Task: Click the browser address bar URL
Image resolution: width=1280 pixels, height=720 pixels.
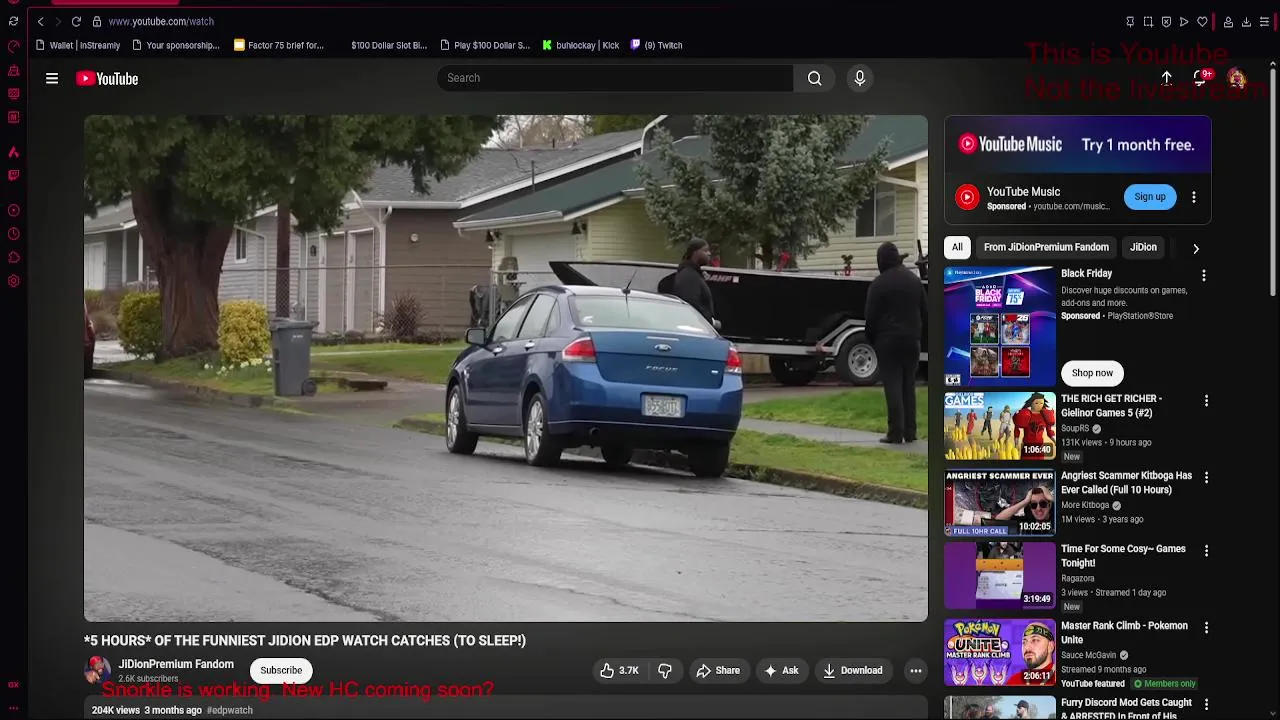Action: (x=161, y=21)
